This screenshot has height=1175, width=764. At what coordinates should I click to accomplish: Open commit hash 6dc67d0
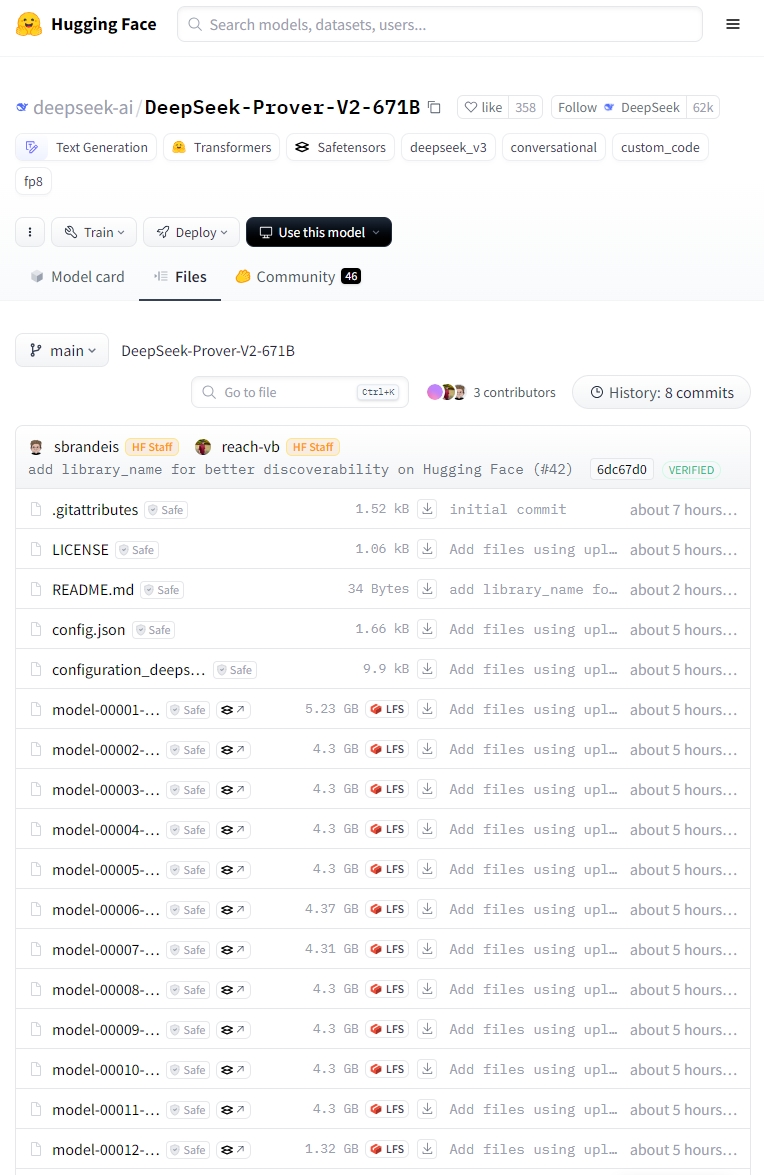(622, 470)
